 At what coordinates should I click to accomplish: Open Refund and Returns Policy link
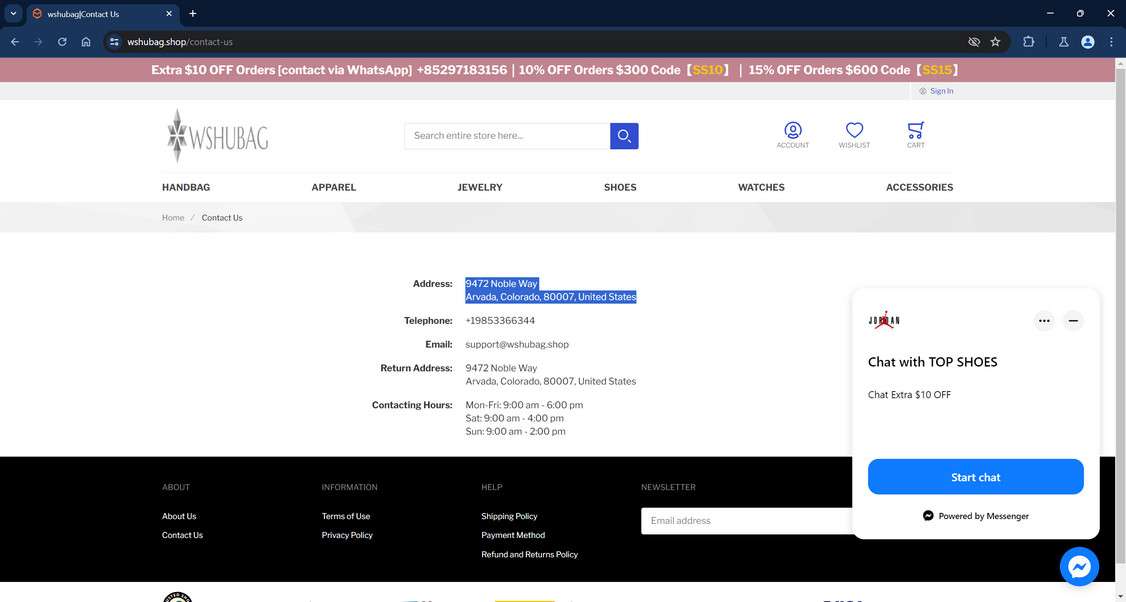point(529,555)
